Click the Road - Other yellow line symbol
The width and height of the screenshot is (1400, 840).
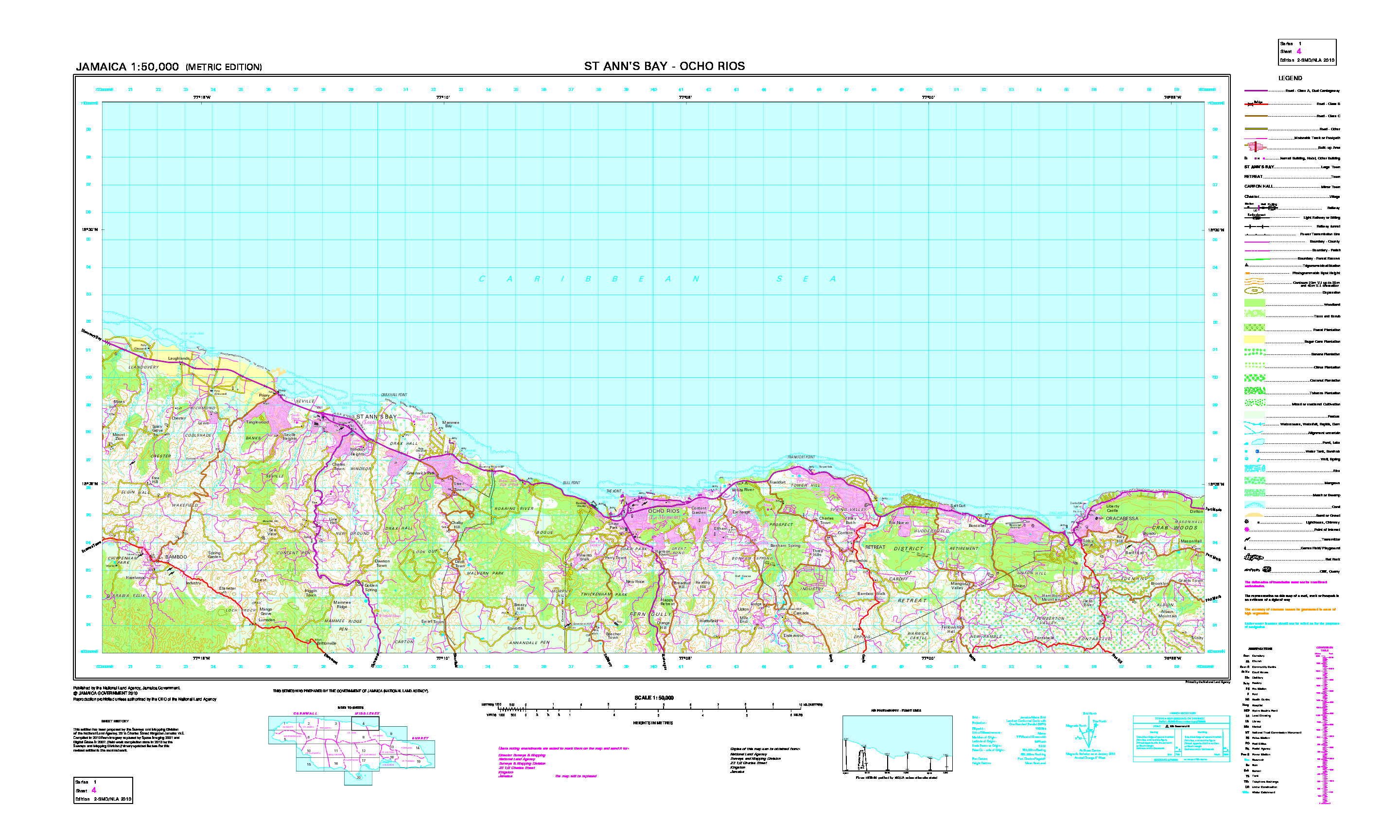click(x=1256, y=129)
